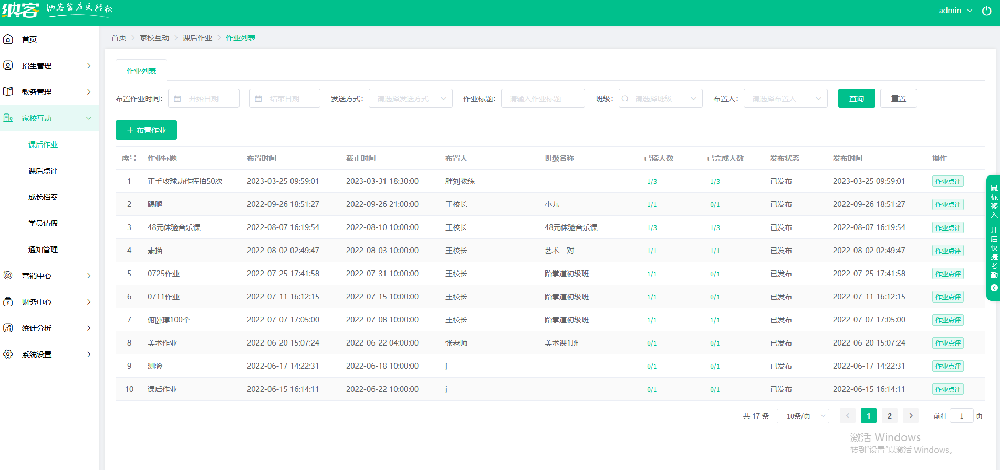Viewport: 1000px width, 470px height.
Task: Click row 2 green submitted count link
Action: tap(652, 205)
